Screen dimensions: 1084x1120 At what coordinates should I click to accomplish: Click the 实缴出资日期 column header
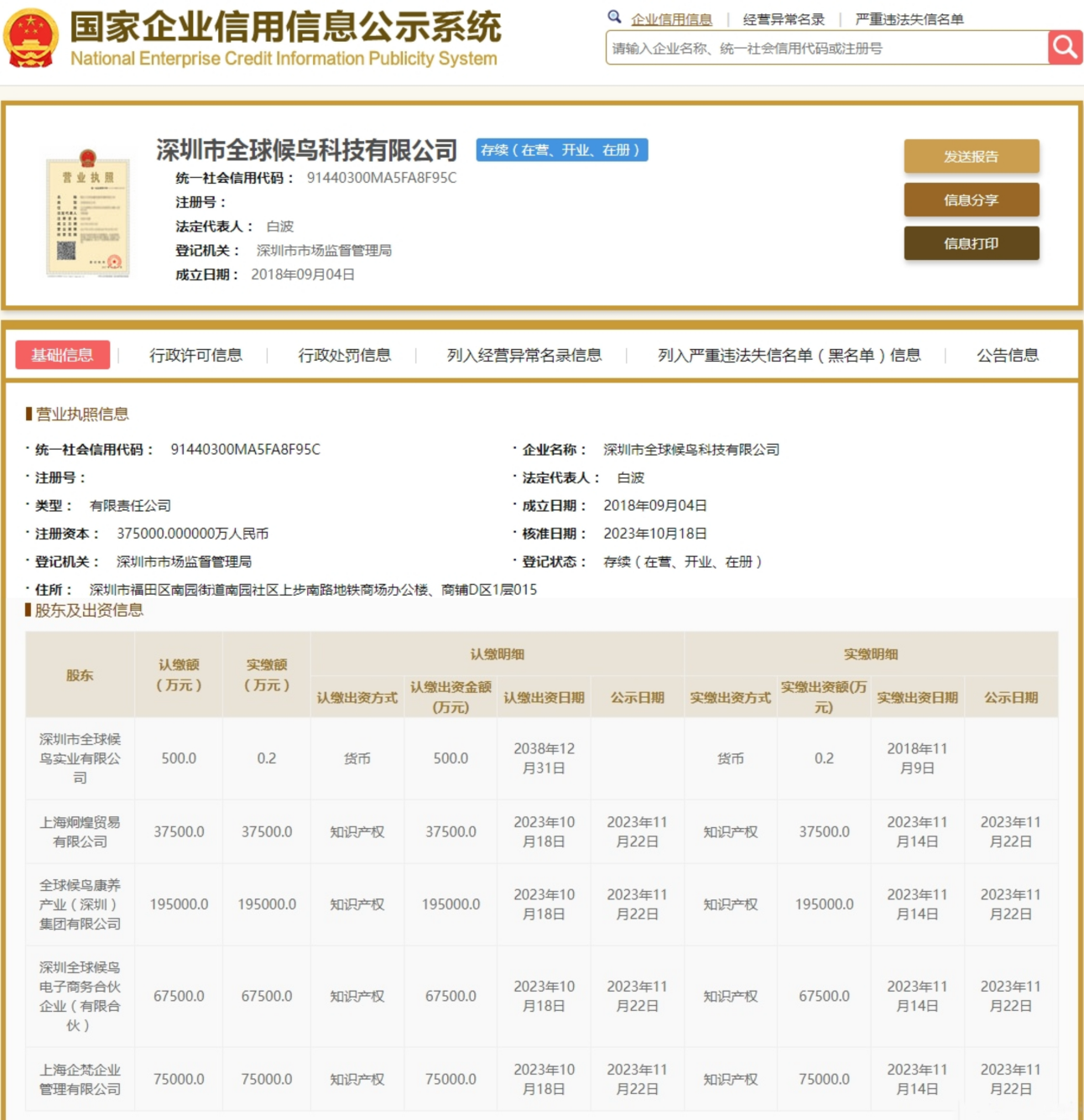(917, 697)
